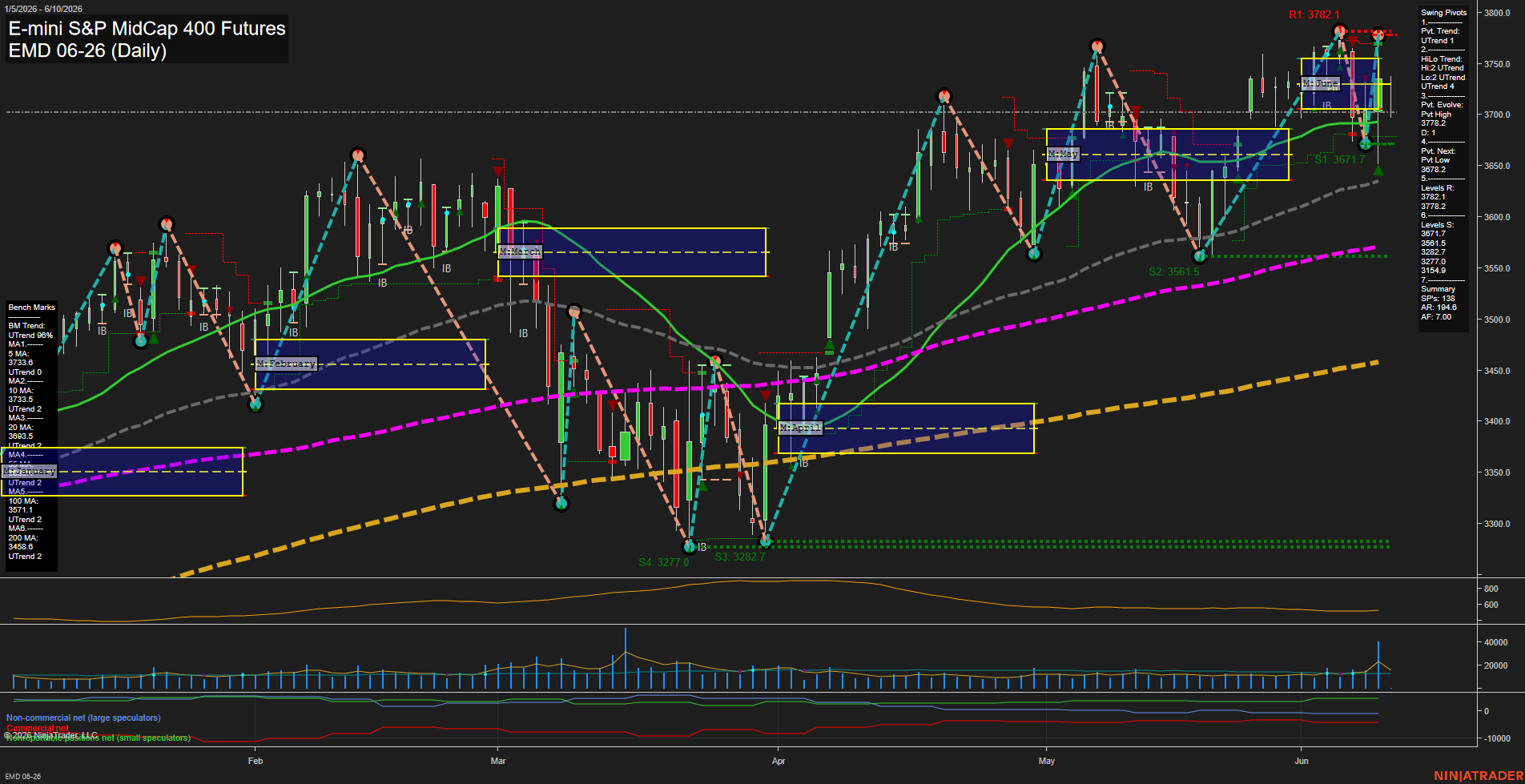Viewport: 1525px width, 784px height.
Task: Click the 100 MA value 3571.1
Action: click(21, 510)
